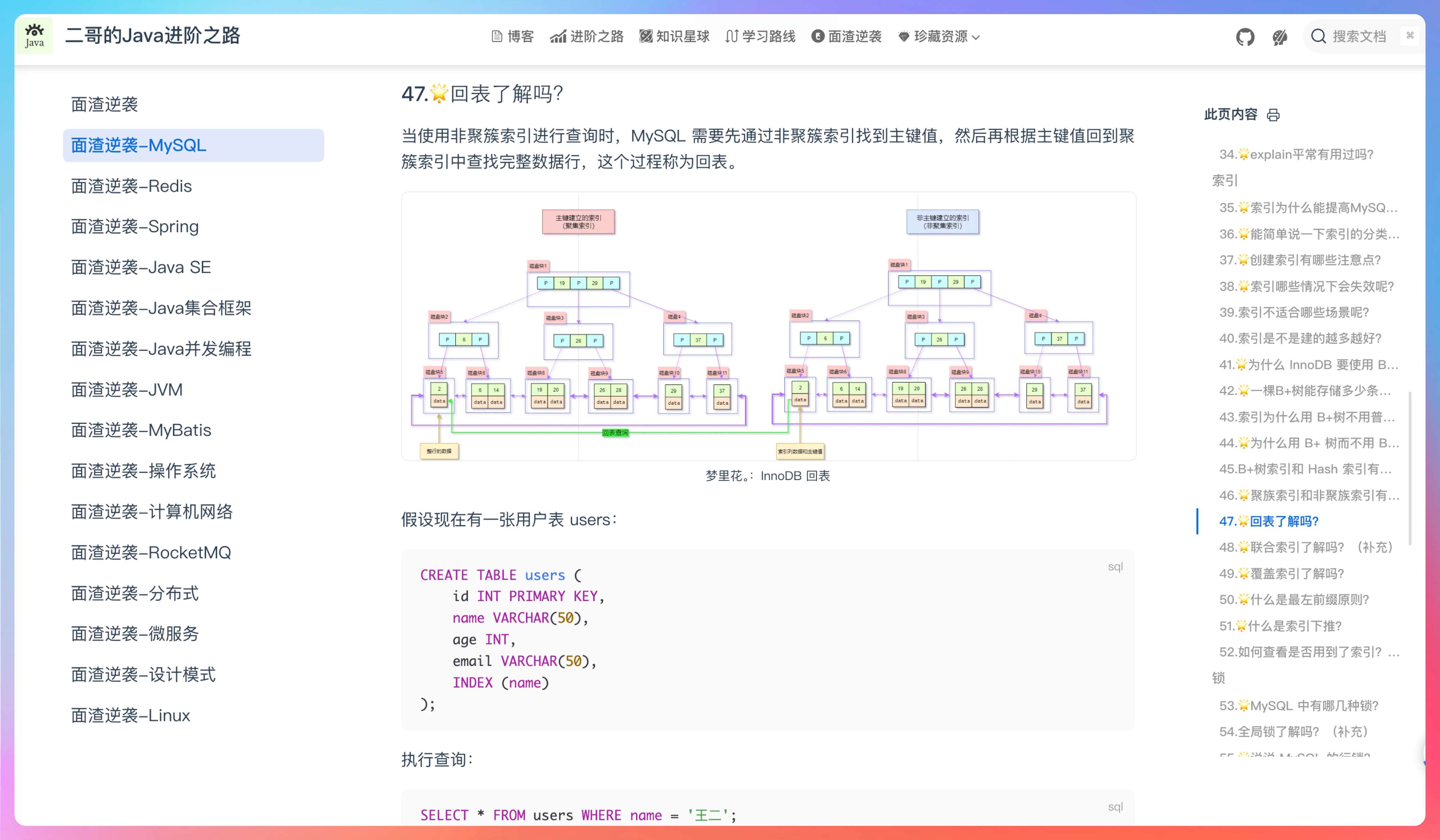Click the print icon beside 此页内容

[x=1273, y=115]
